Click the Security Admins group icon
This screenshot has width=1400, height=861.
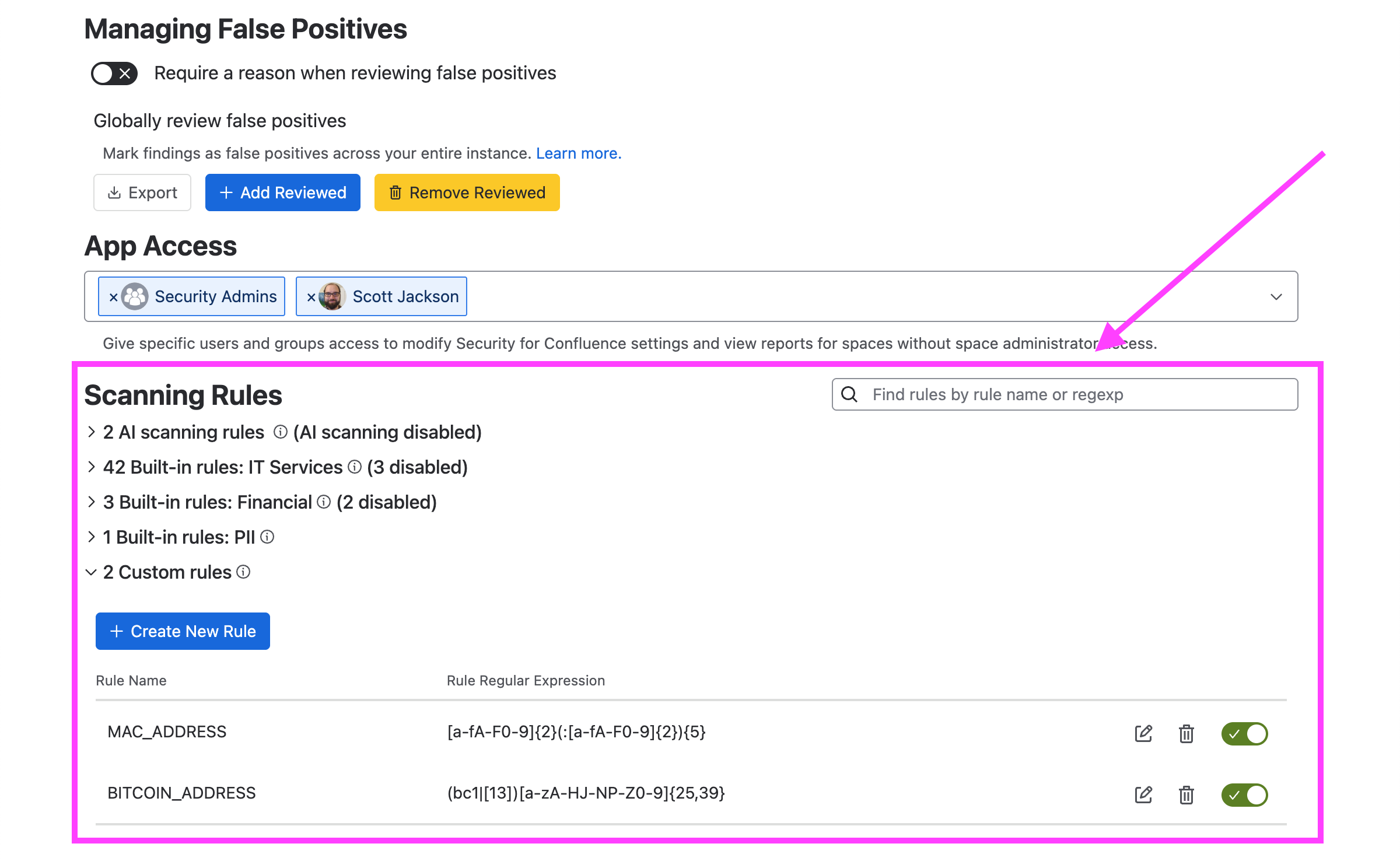[x=135, y=296]
